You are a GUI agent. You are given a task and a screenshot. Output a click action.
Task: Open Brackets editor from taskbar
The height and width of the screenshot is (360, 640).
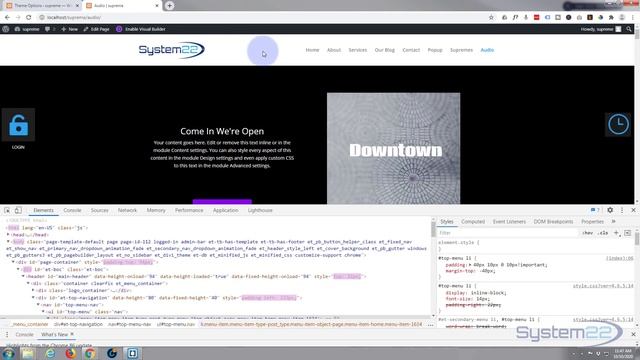pos(132,353)
